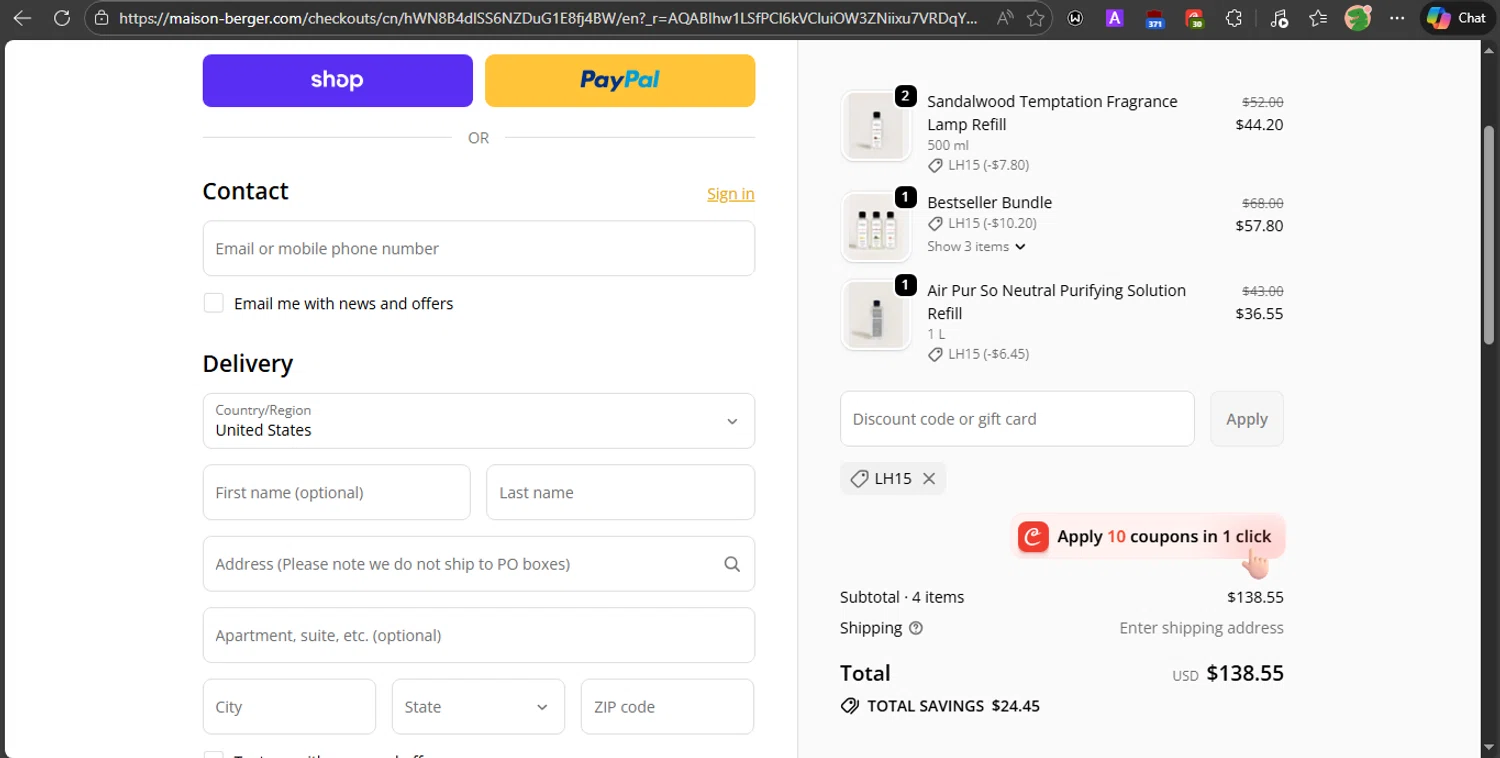Click the $57.80 discounted price
This screenshot has height=758, width=1500.
[x=1259, y=226]
